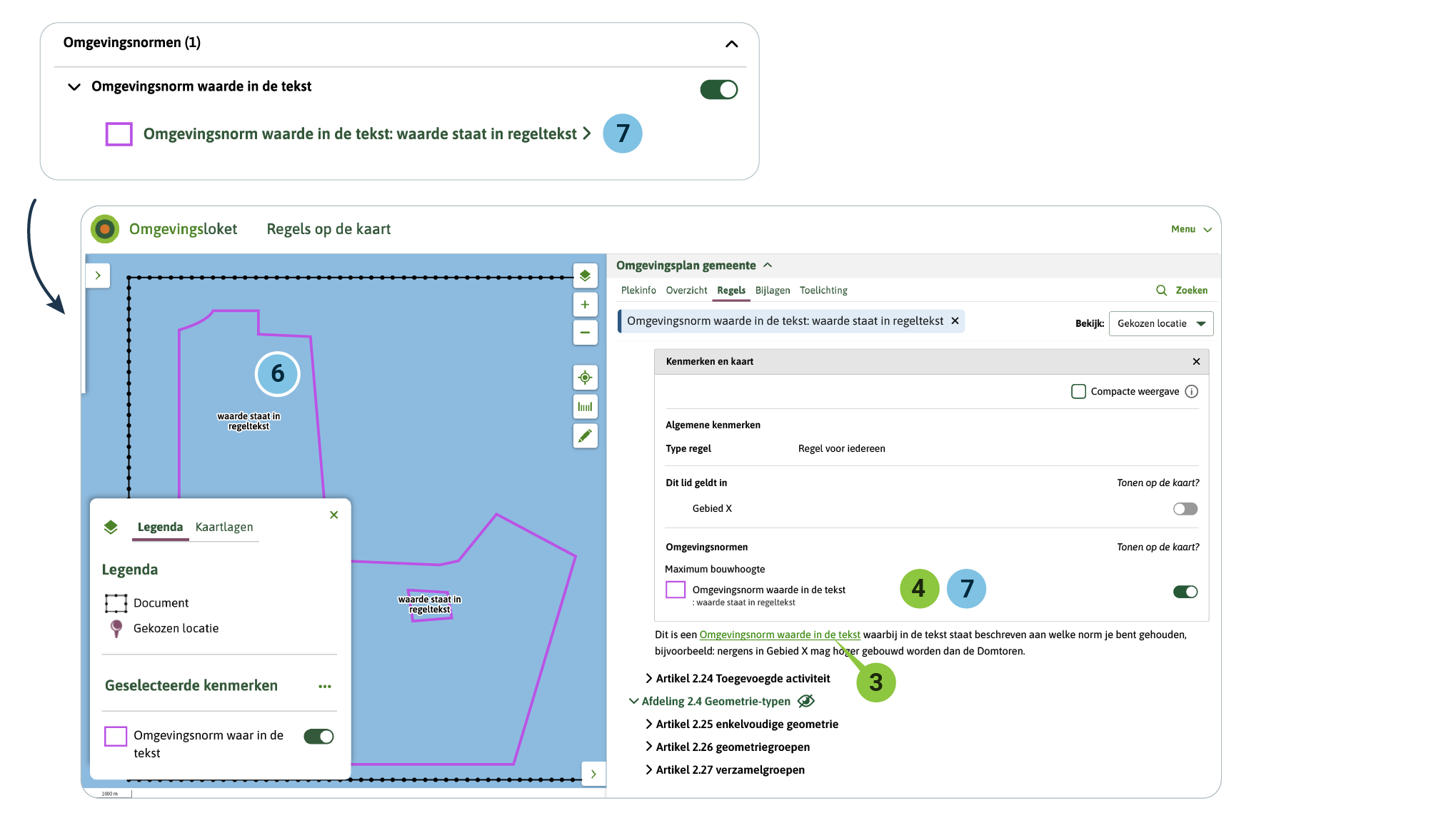The image size is (1456, 813).
Task: Select the pencil draw tool
Action: coord(585,436)
